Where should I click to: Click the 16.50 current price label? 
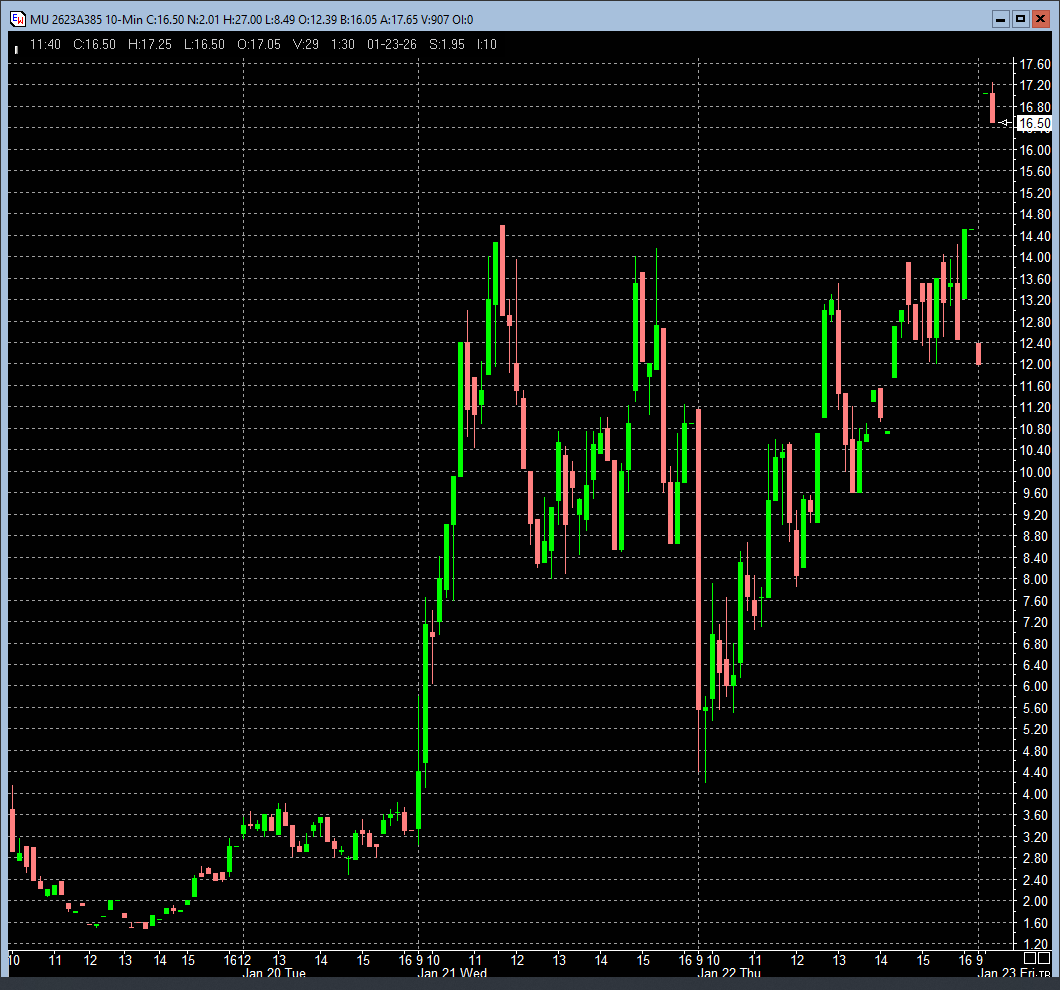(x=1034, y=124)
